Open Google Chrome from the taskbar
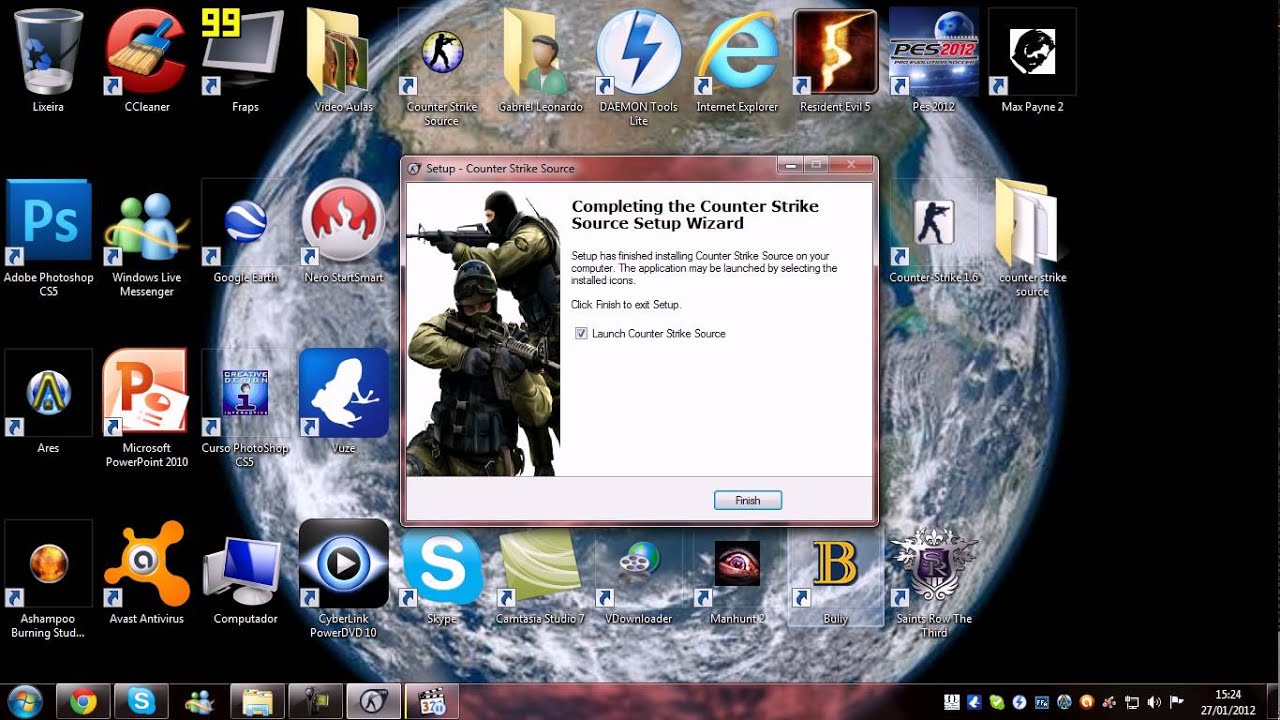The image size is (1280, 720). point(83,702)
